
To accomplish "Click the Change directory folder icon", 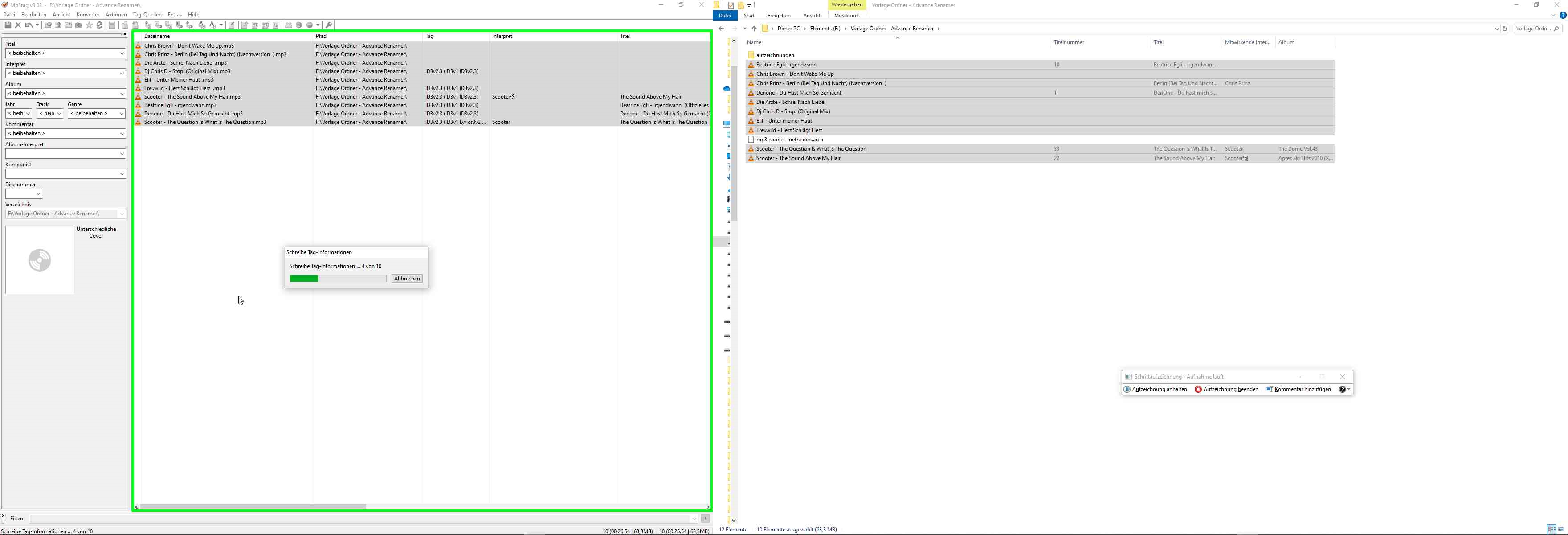I will tap(48, 25).
